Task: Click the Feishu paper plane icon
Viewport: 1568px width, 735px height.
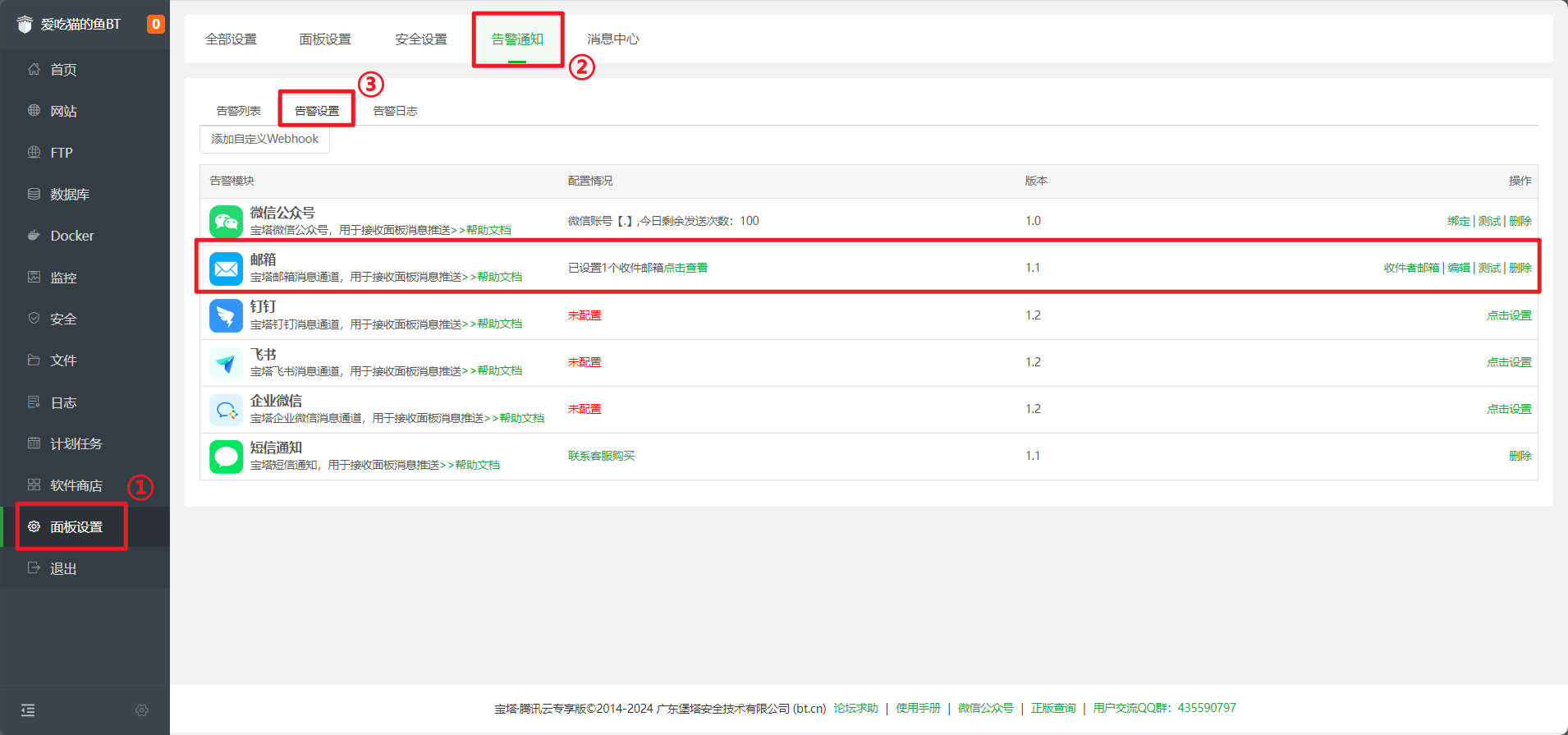Action: (226, 362)
